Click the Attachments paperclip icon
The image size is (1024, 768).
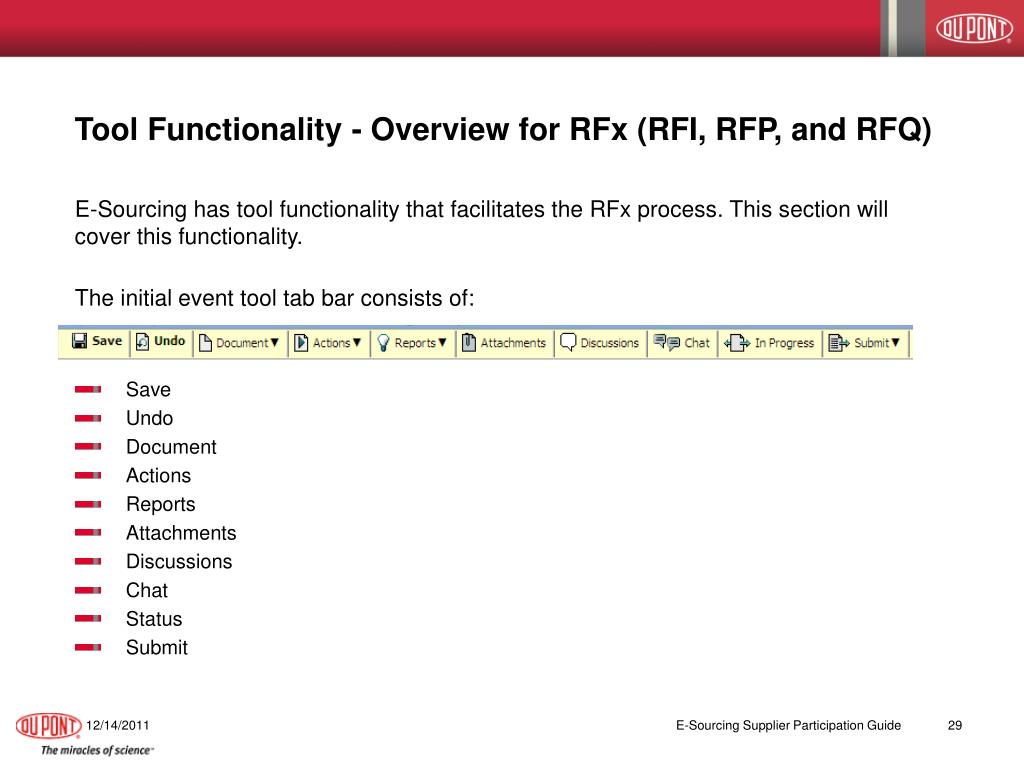469,342
